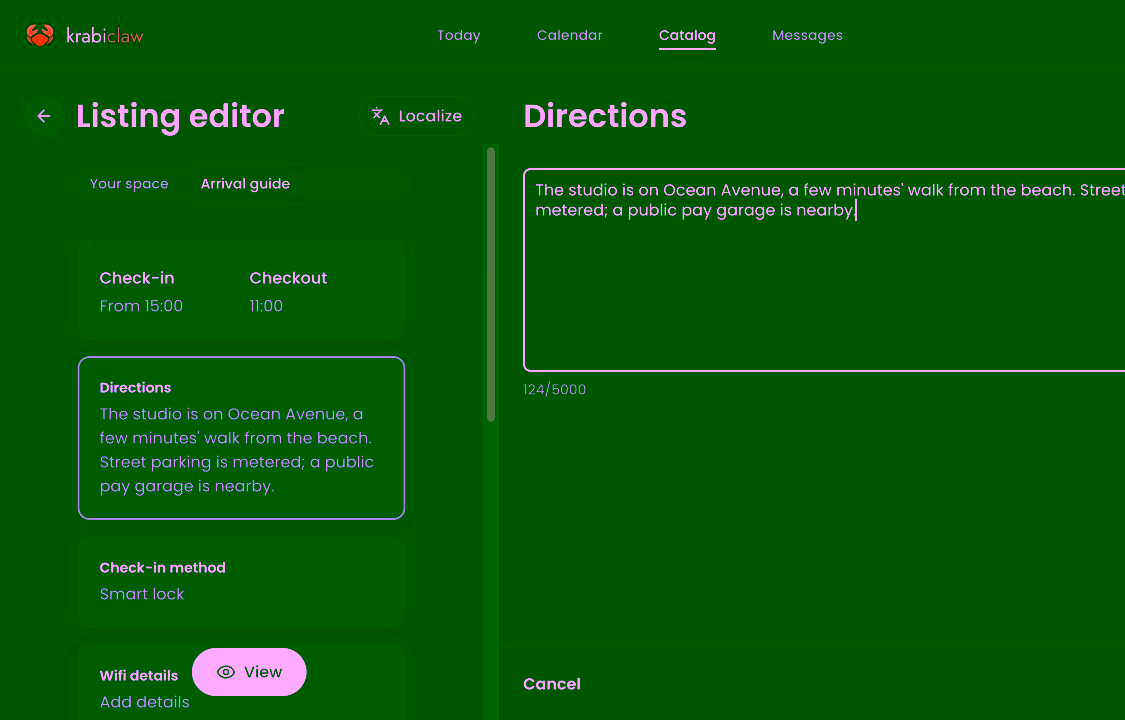Click the View preview button
The image size is (1125, 720).
249,672
